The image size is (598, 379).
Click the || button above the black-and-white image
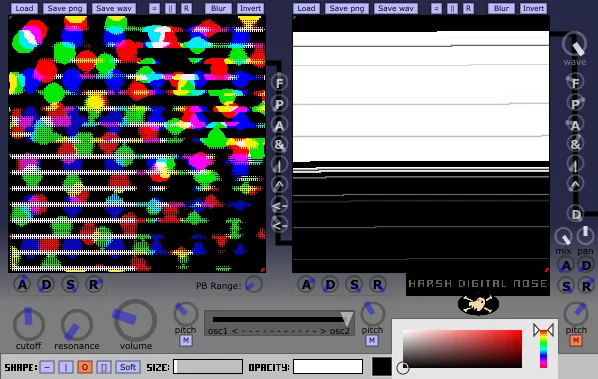(x=452, y=8)
